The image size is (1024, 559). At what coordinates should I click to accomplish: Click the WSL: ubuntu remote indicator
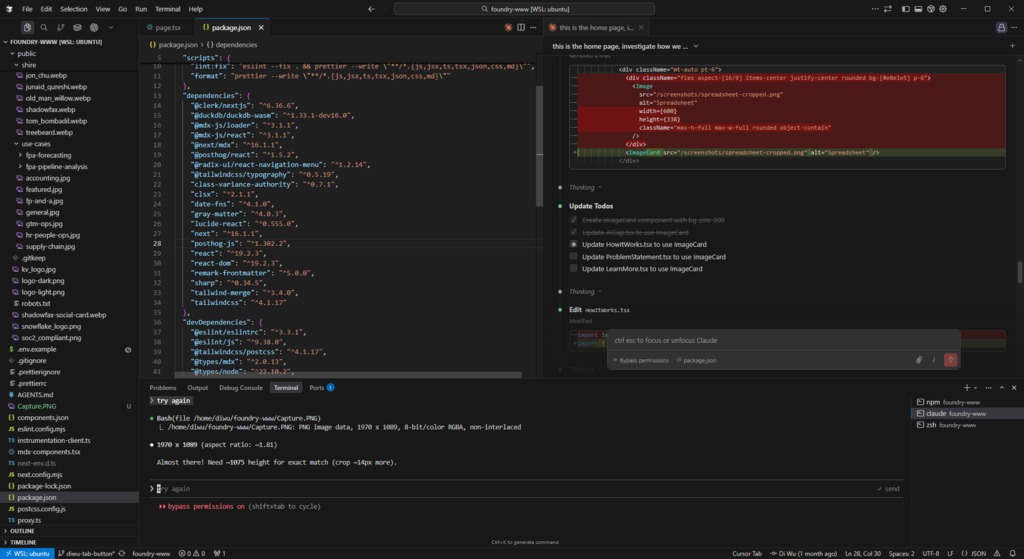tap(27, 554)
